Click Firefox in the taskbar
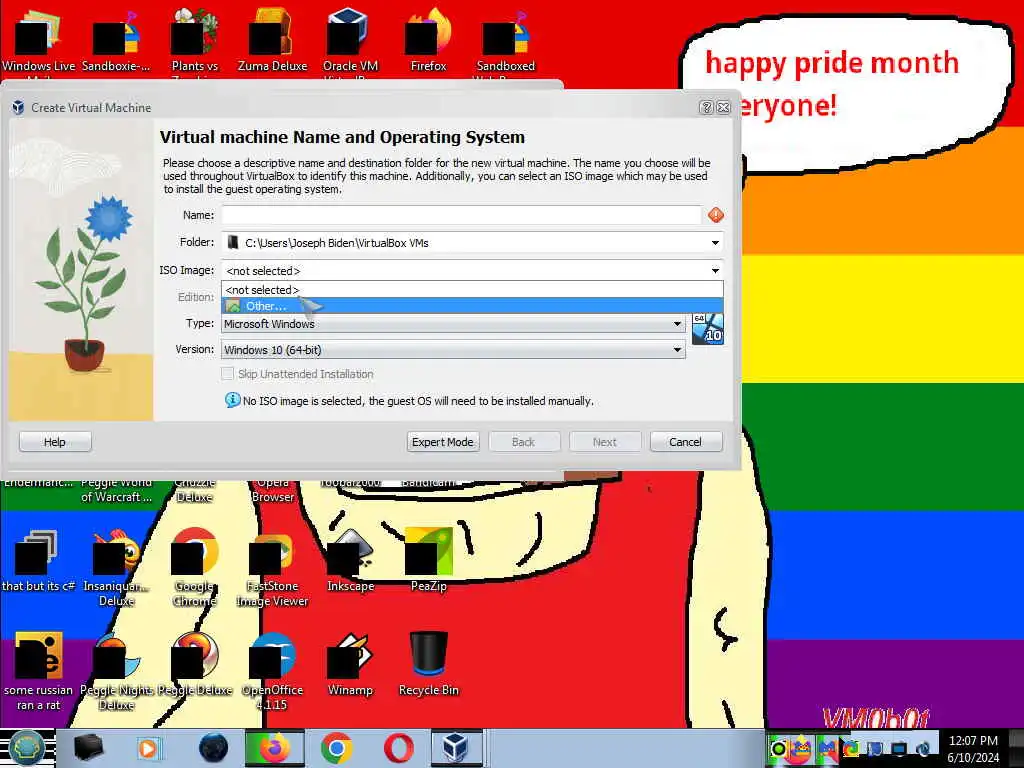Screen dimensions: 1024x768 pos(274,748)
